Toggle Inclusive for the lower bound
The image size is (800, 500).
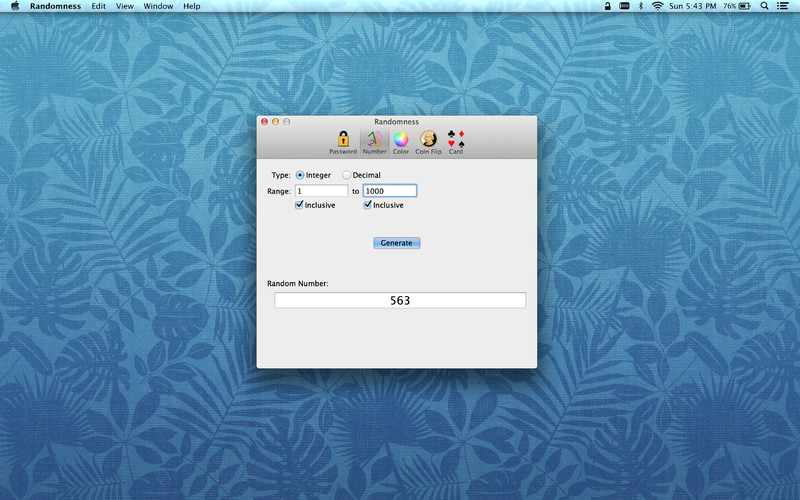pyautogui.click(x=299, y=205)
